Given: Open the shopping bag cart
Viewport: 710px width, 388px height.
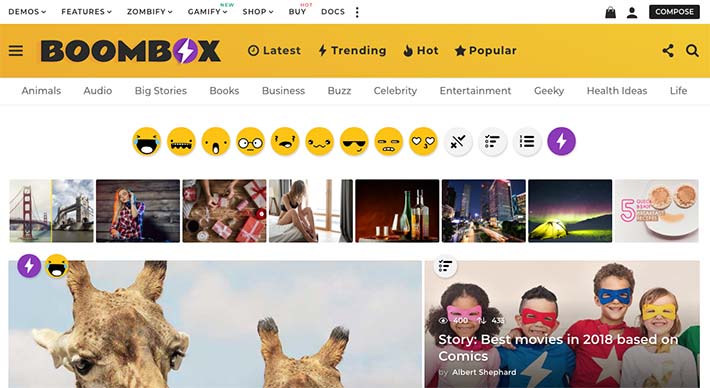Looking at the screenshot, I should tap(610, 12).
